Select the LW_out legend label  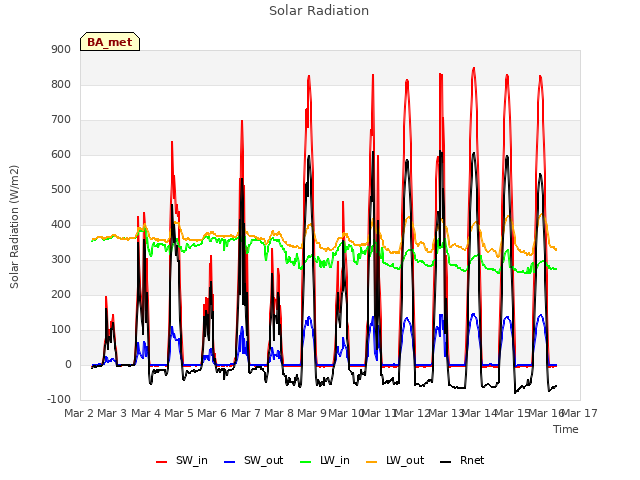(x=405, y=460)
